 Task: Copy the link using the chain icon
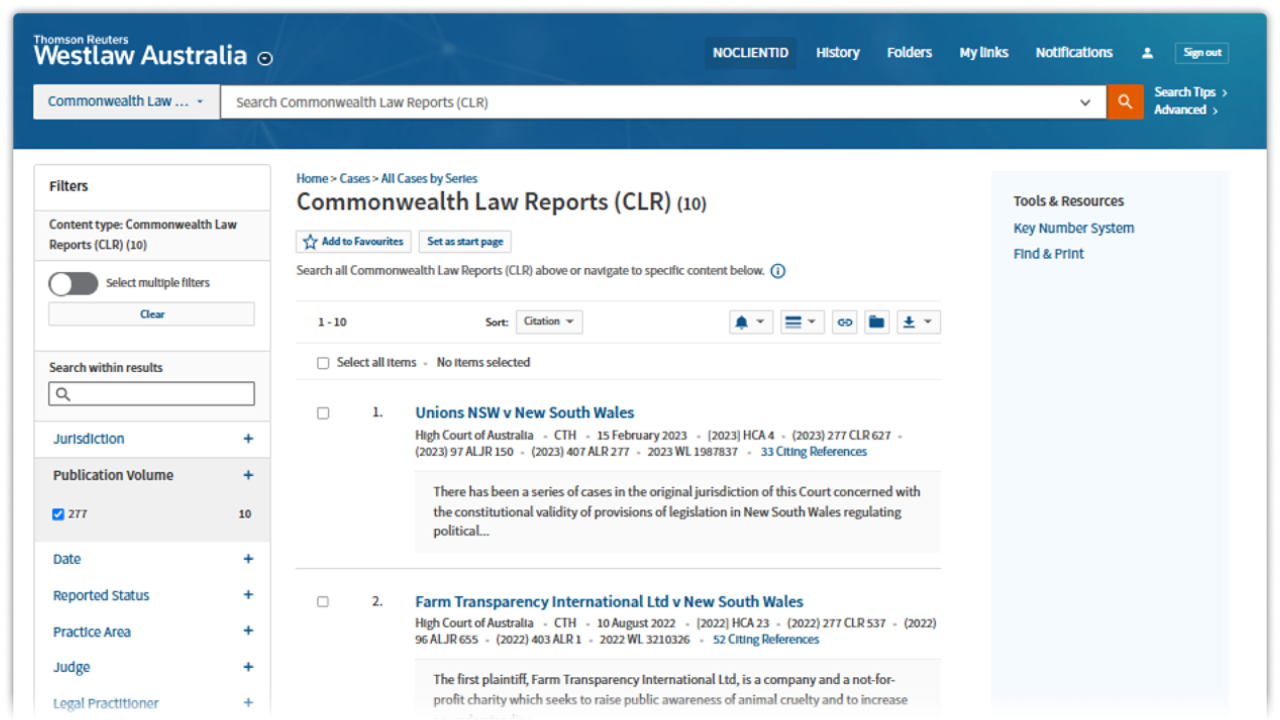pyautogui.click(x=843, y=321)
